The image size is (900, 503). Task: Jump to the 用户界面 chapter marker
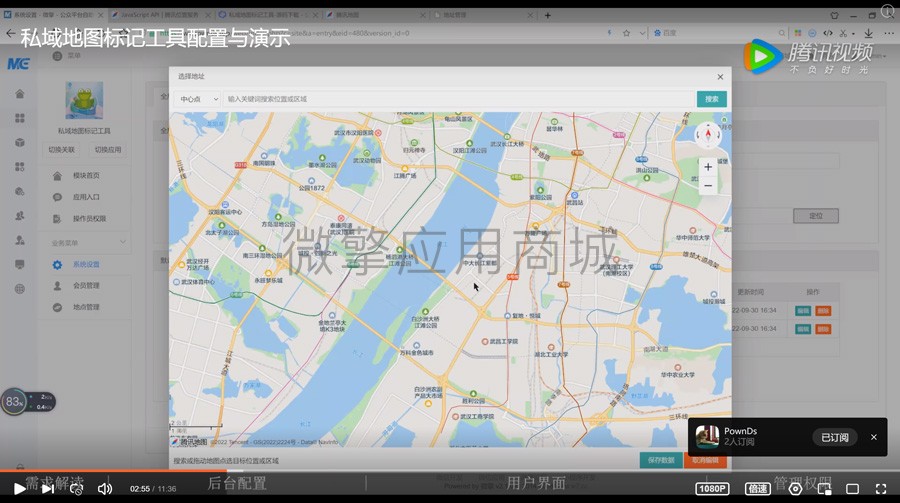pos(536,483)
